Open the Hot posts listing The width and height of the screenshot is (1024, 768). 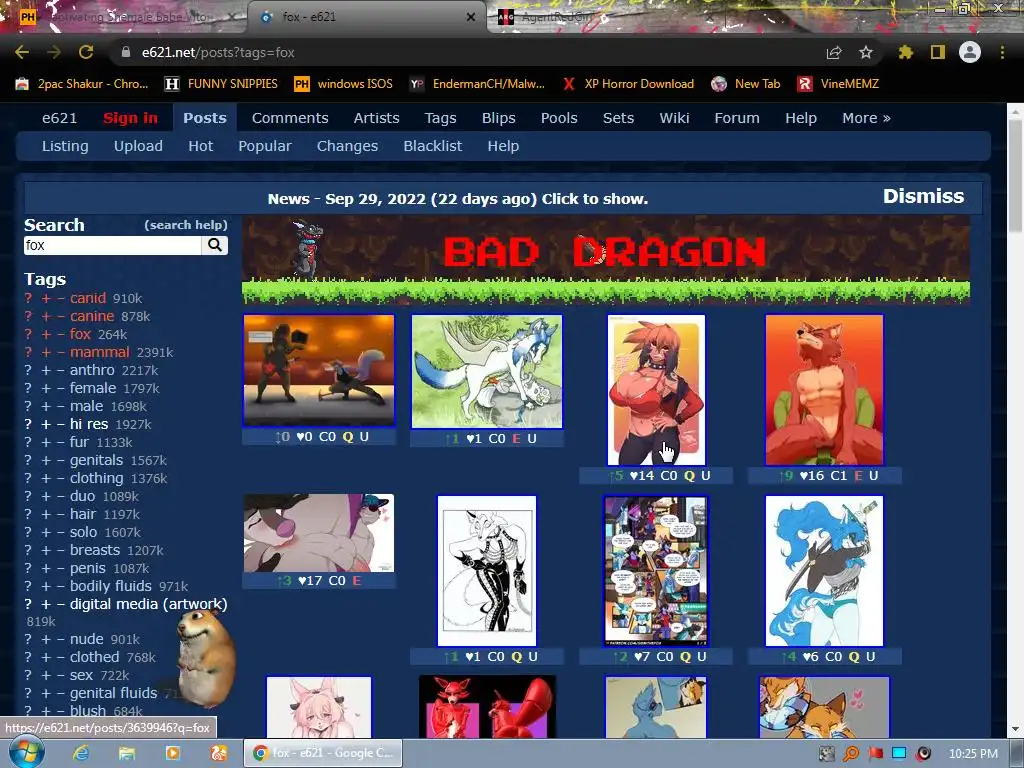point(200,146)
